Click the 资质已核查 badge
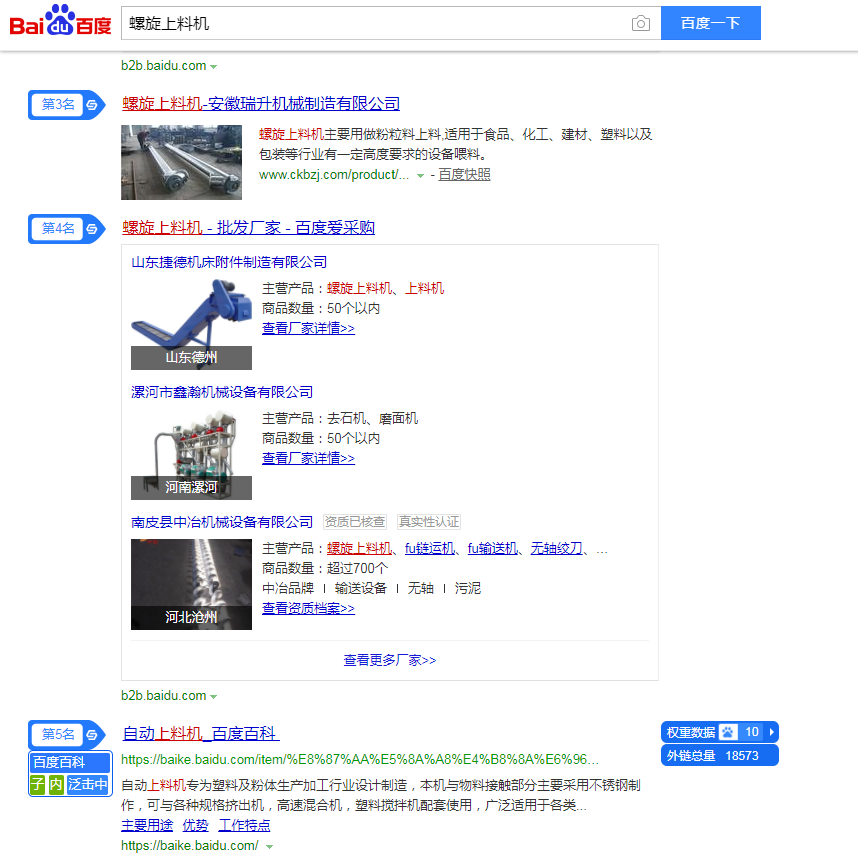This screenshot has height=860, width=858. [355, 522]
